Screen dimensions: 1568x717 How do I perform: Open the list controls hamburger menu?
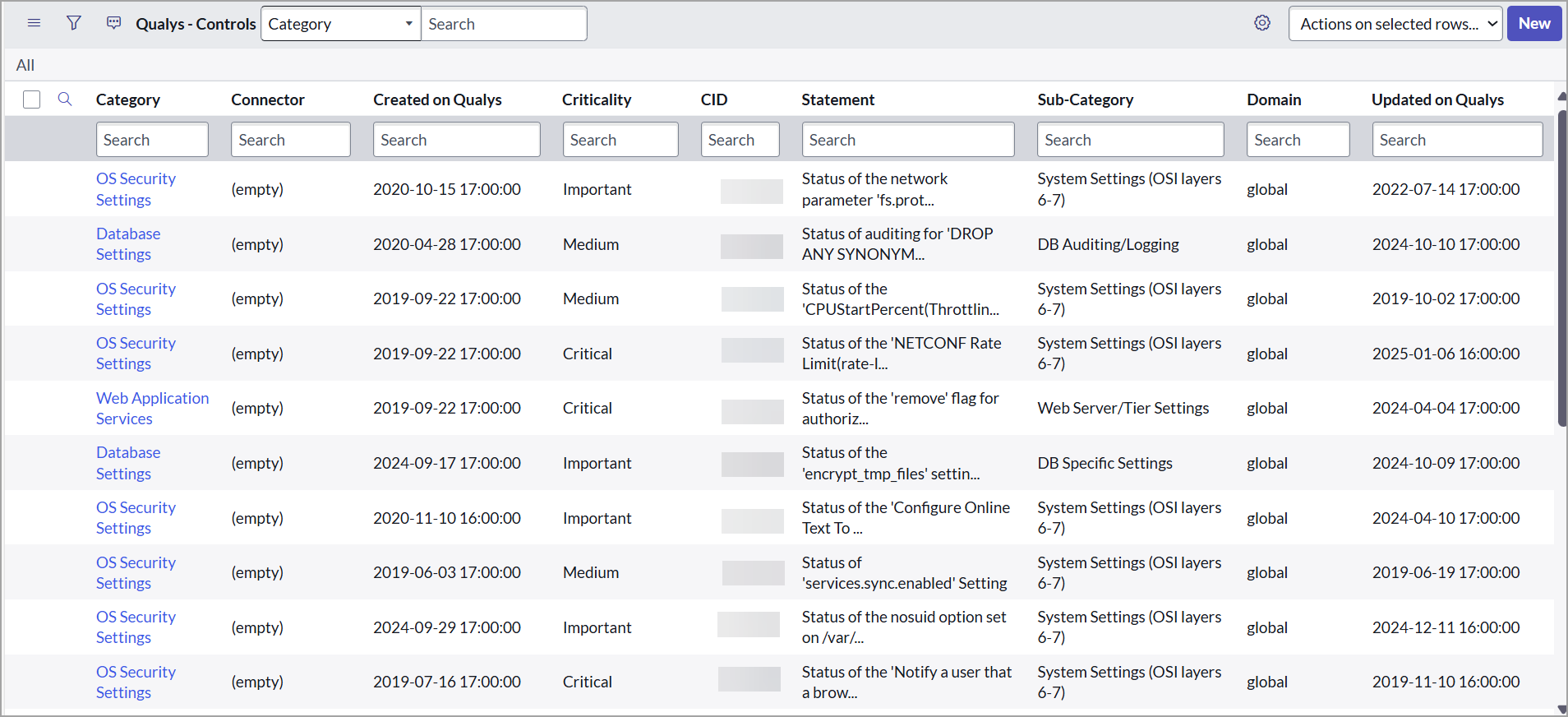click(x=34, y=23)
